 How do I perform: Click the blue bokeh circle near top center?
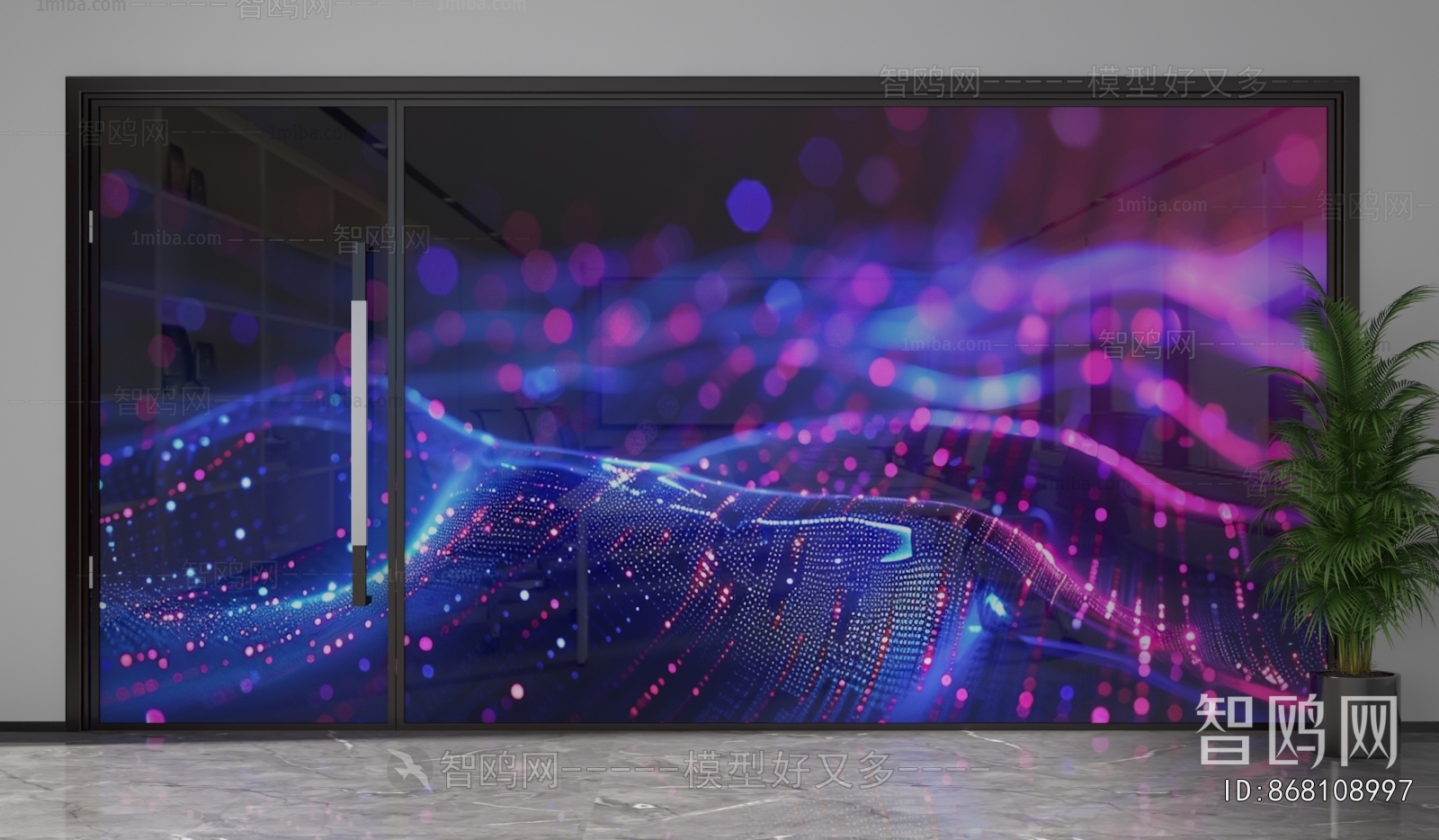(748, 205)
